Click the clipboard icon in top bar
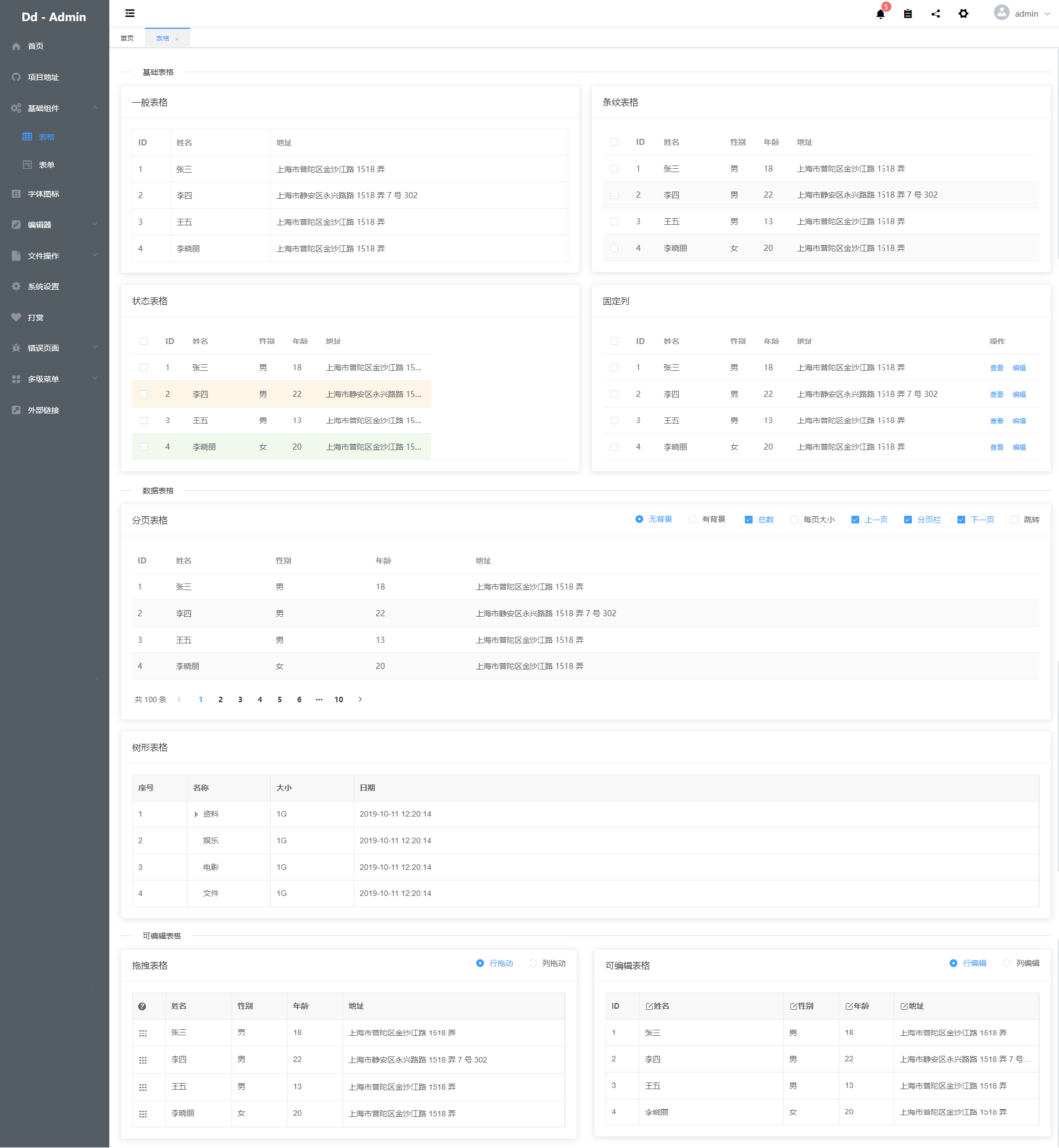This screenshot has width=1059, height=1148. [907, 14]
